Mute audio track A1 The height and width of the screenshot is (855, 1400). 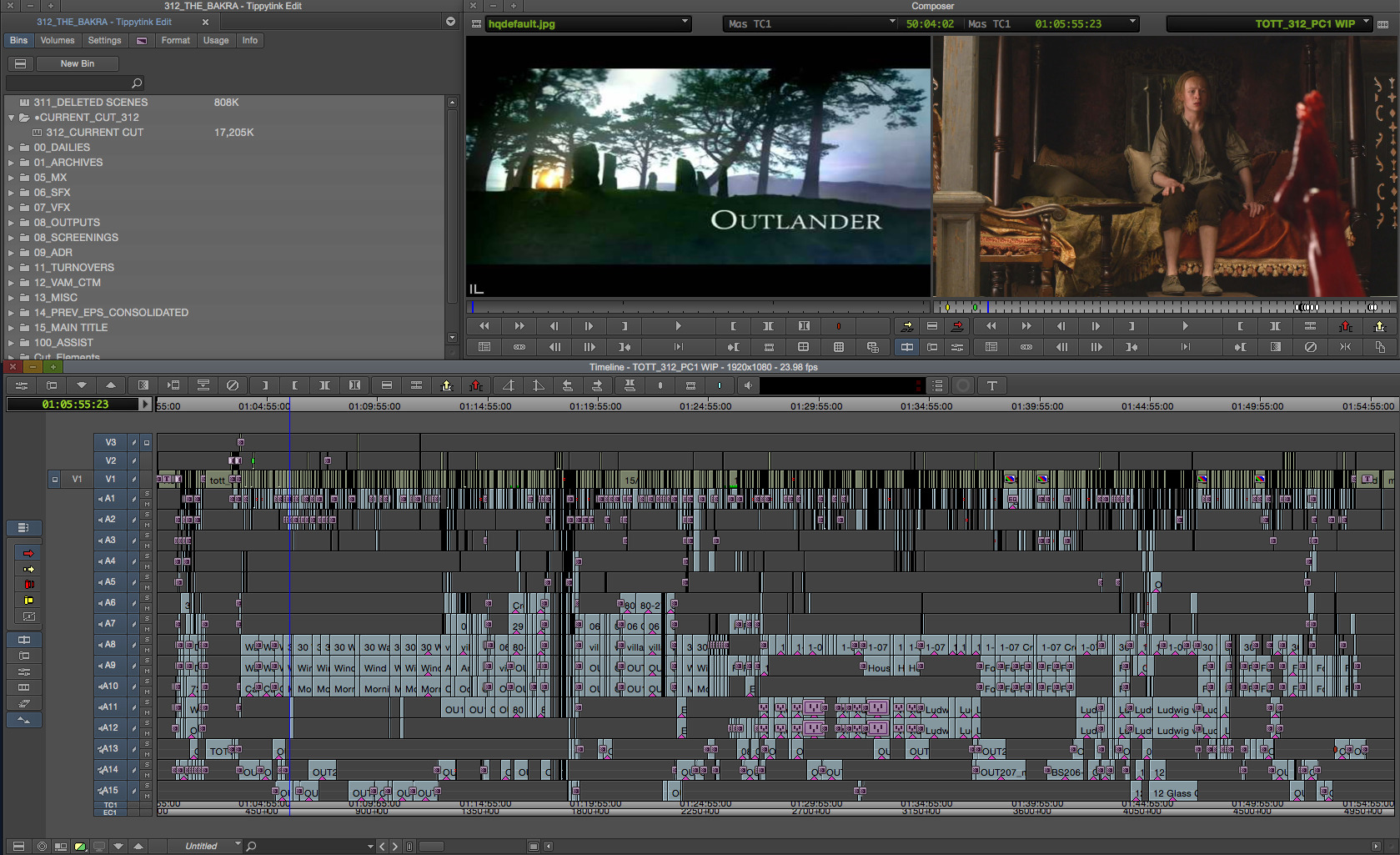(x=147, y=504)
